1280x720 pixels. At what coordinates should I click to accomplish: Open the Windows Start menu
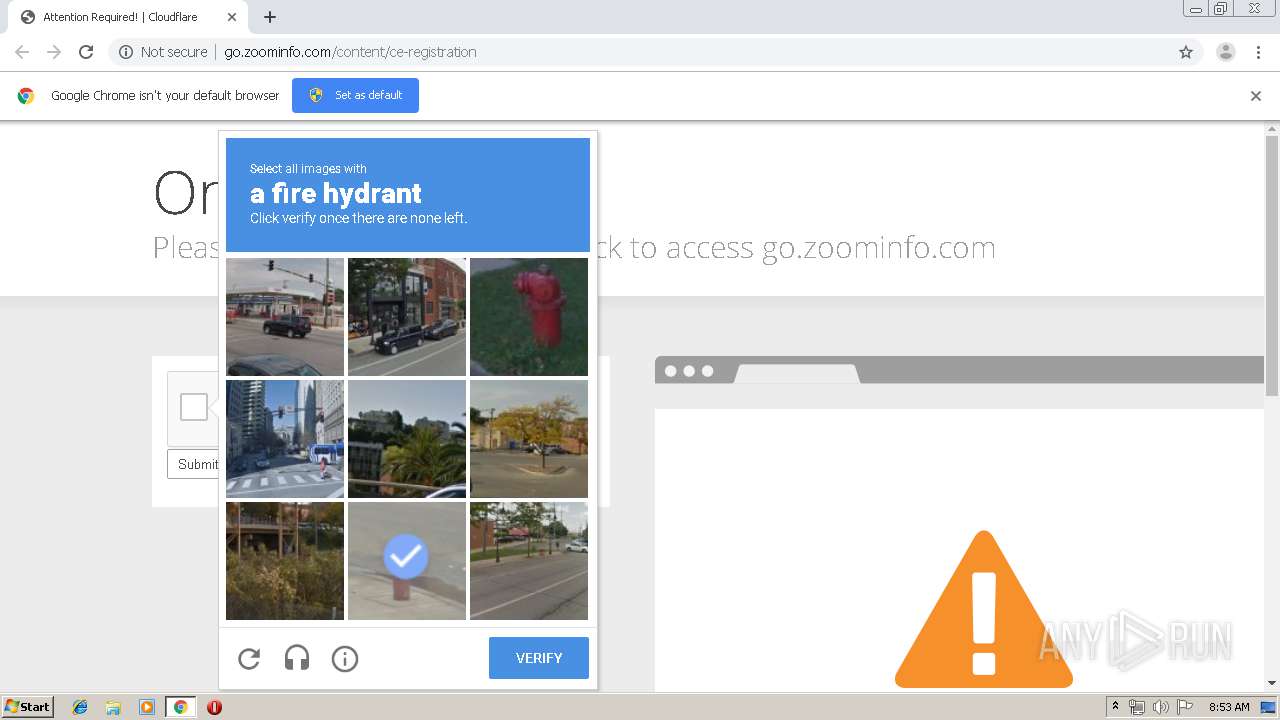click(27, 707)
